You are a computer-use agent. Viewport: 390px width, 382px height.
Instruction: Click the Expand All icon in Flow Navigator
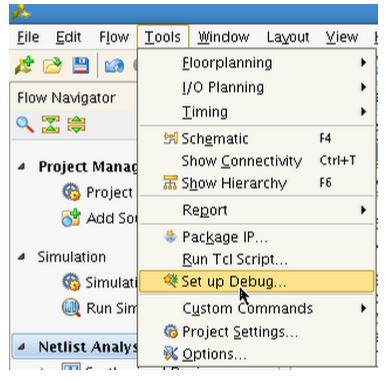point(76,125)
